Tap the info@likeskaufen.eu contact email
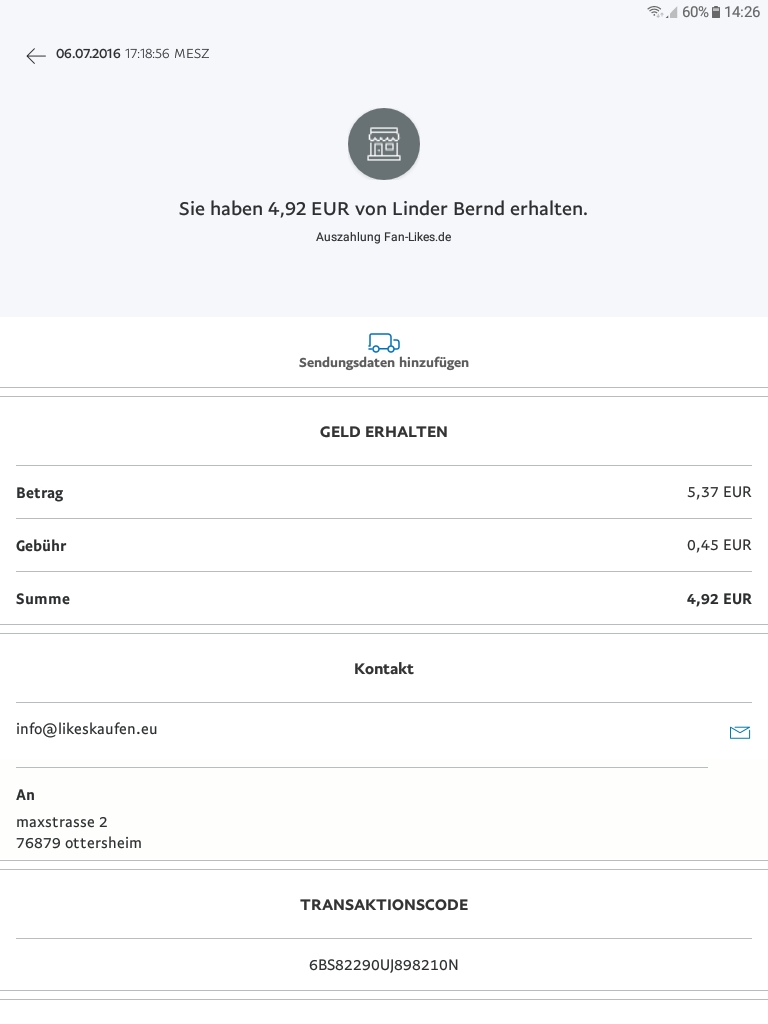Screen dimensions: 768x1024 [87, 729]
